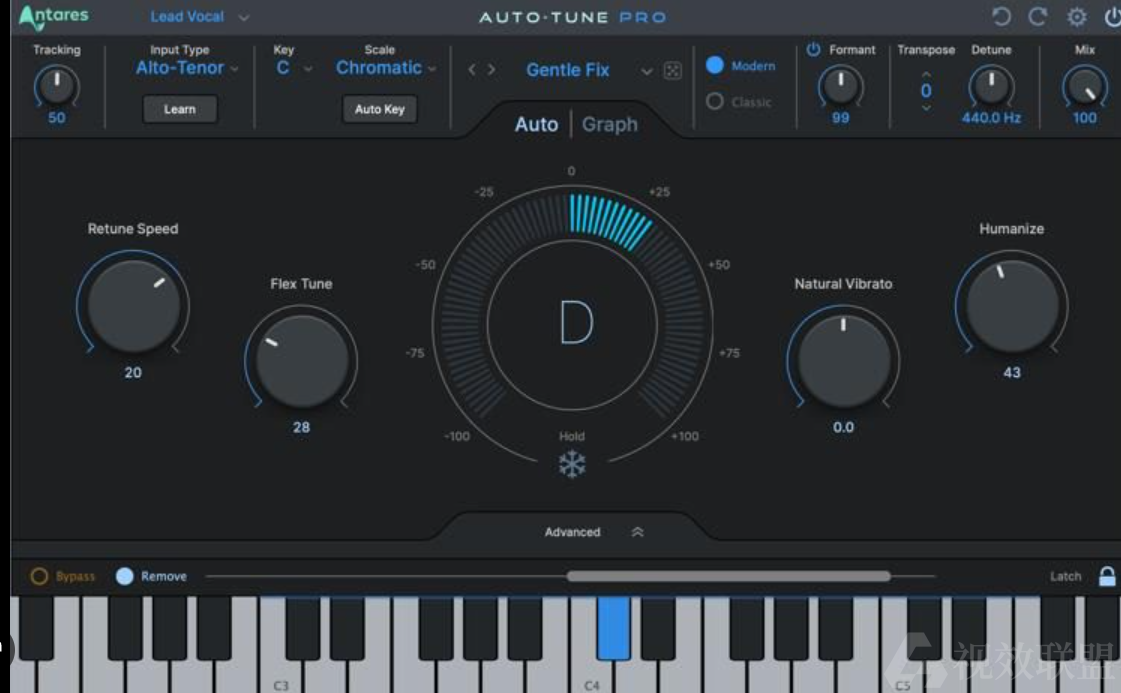Click the Transpose value 0

coord(926,91)
